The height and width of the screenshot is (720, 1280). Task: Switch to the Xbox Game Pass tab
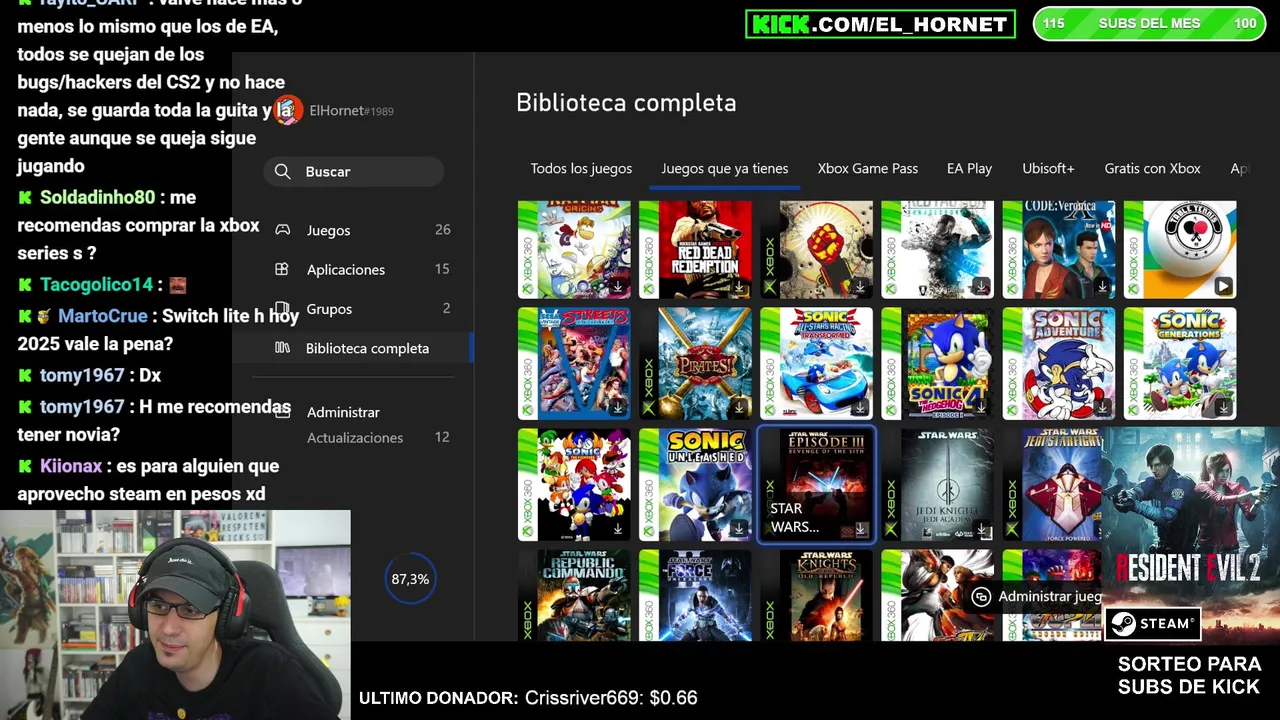click(868, 169)
